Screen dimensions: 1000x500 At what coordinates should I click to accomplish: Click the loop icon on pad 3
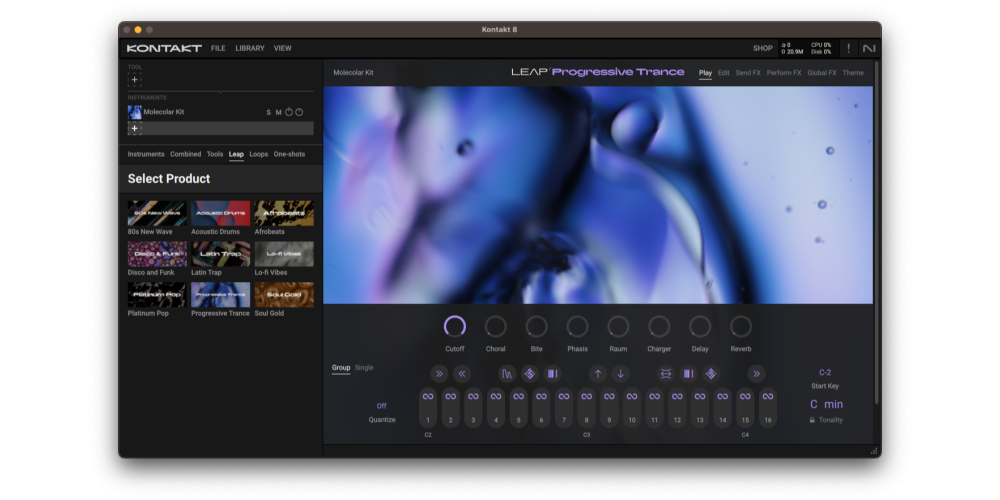tap(473, 397)
